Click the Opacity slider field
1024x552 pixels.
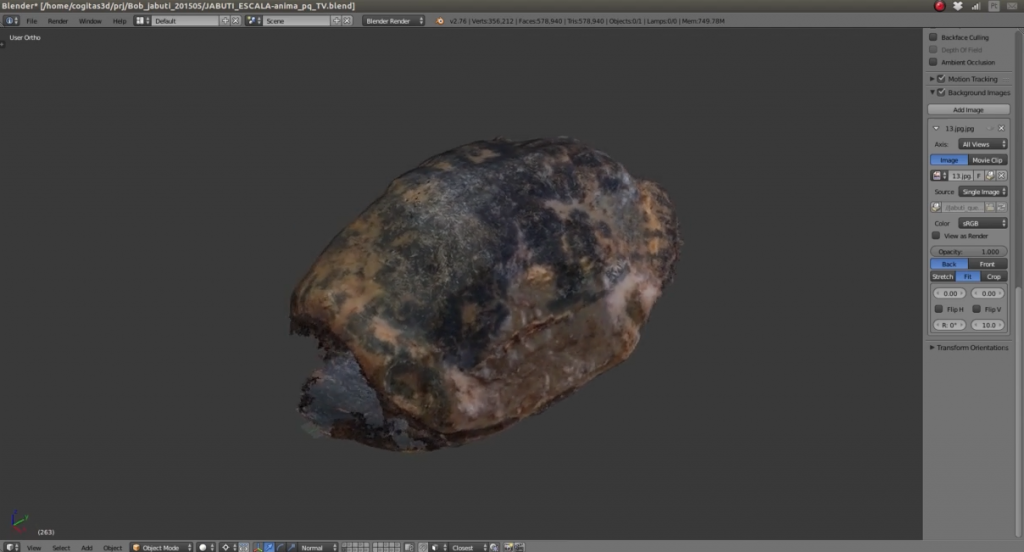[x=968, y=252]
